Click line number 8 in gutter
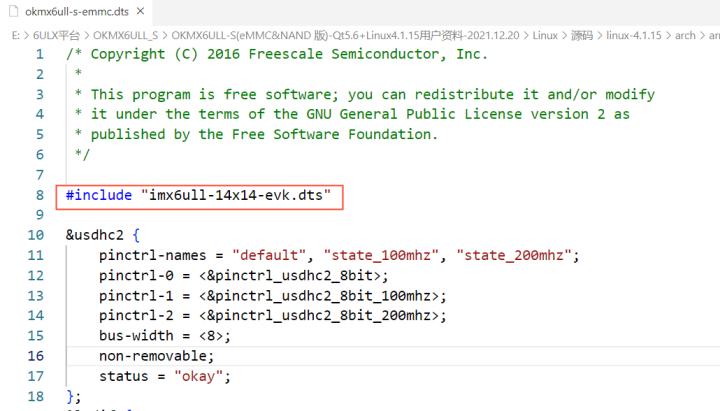Screen dimensions: 720x411 (x=40, y=195)
